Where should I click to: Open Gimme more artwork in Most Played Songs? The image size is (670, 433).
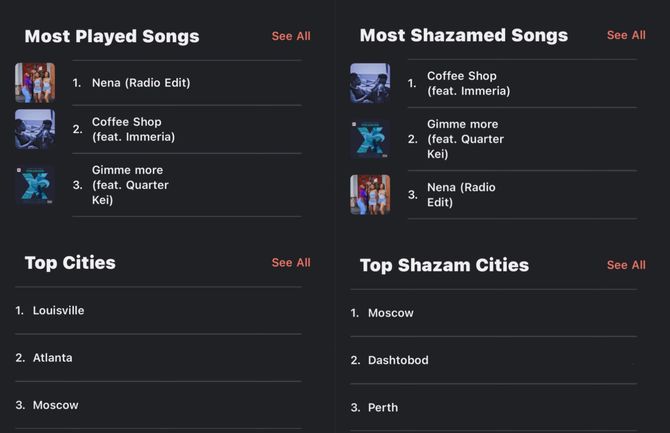pos(35,185)
